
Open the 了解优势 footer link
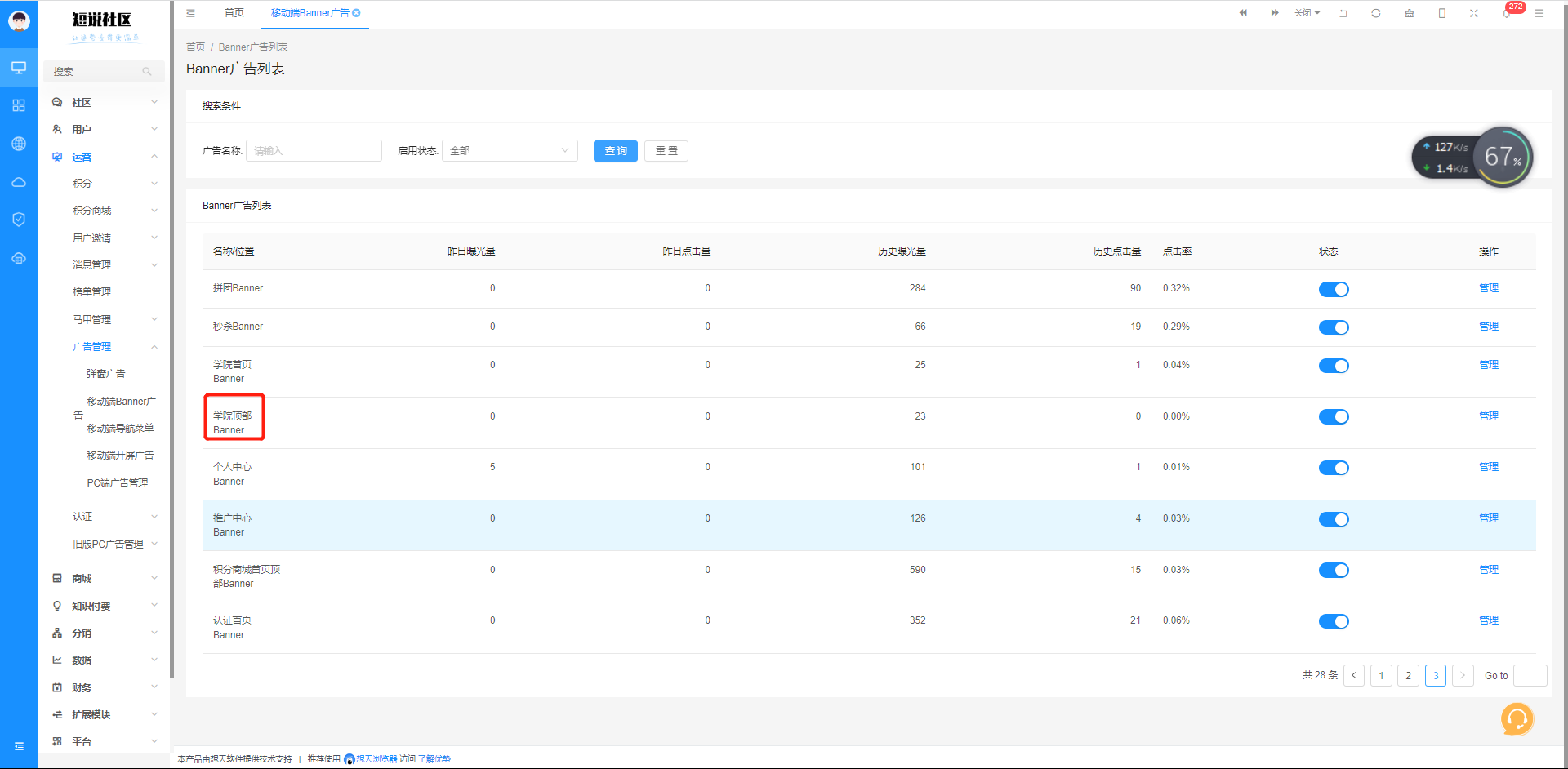pos(434,759)
